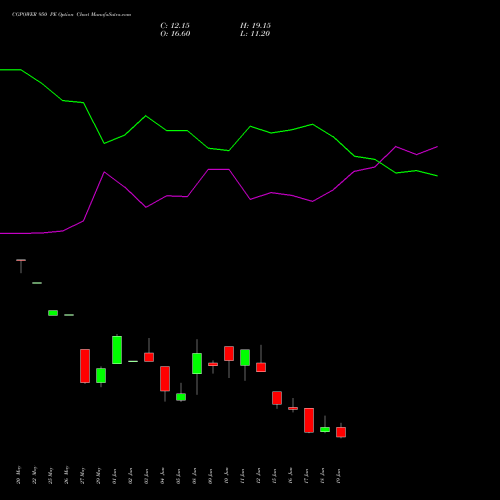Click the 01 Jun date label
Image resolution: width=500 pixels, height=500 pixels.
pos(114,476)
